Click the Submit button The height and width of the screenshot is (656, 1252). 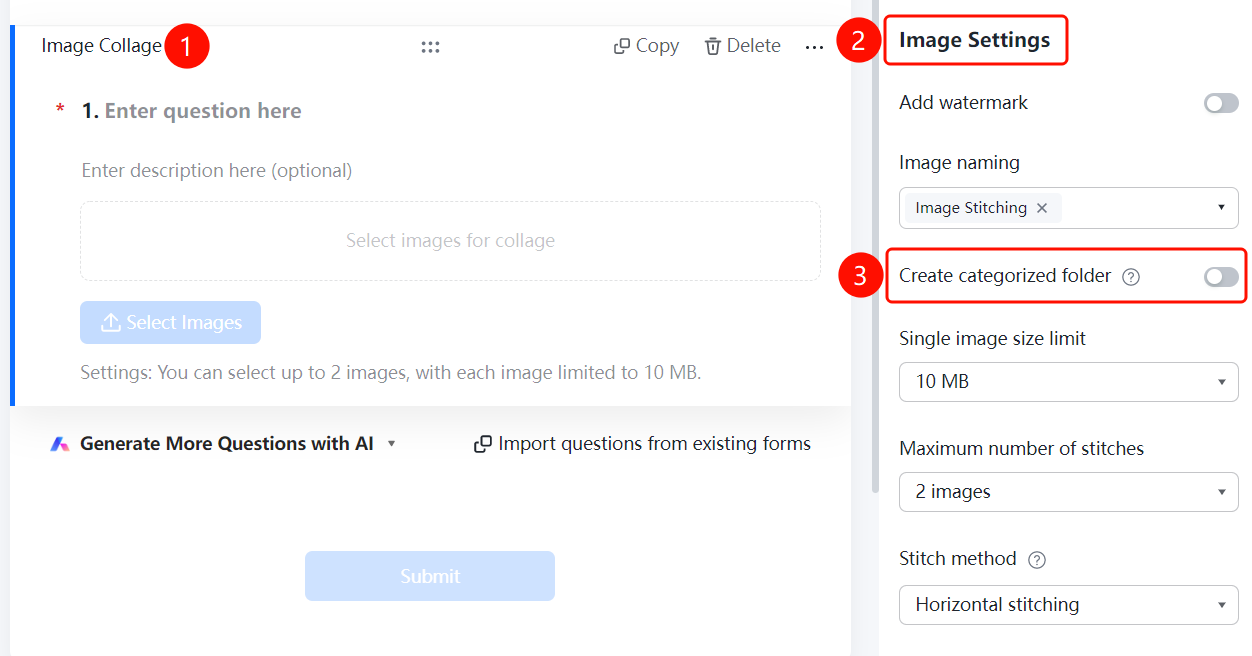click(x=430, y=576)
